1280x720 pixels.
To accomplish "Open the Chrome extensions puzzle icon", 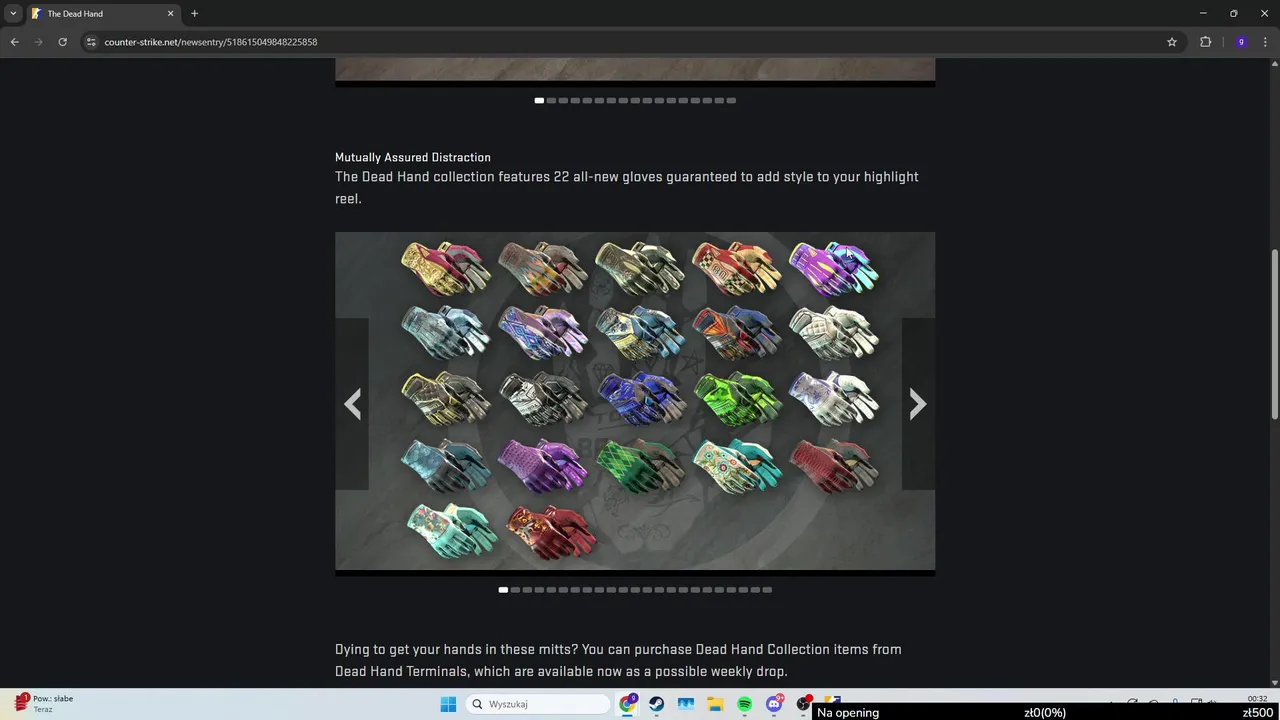I will tap(1205, 42).
